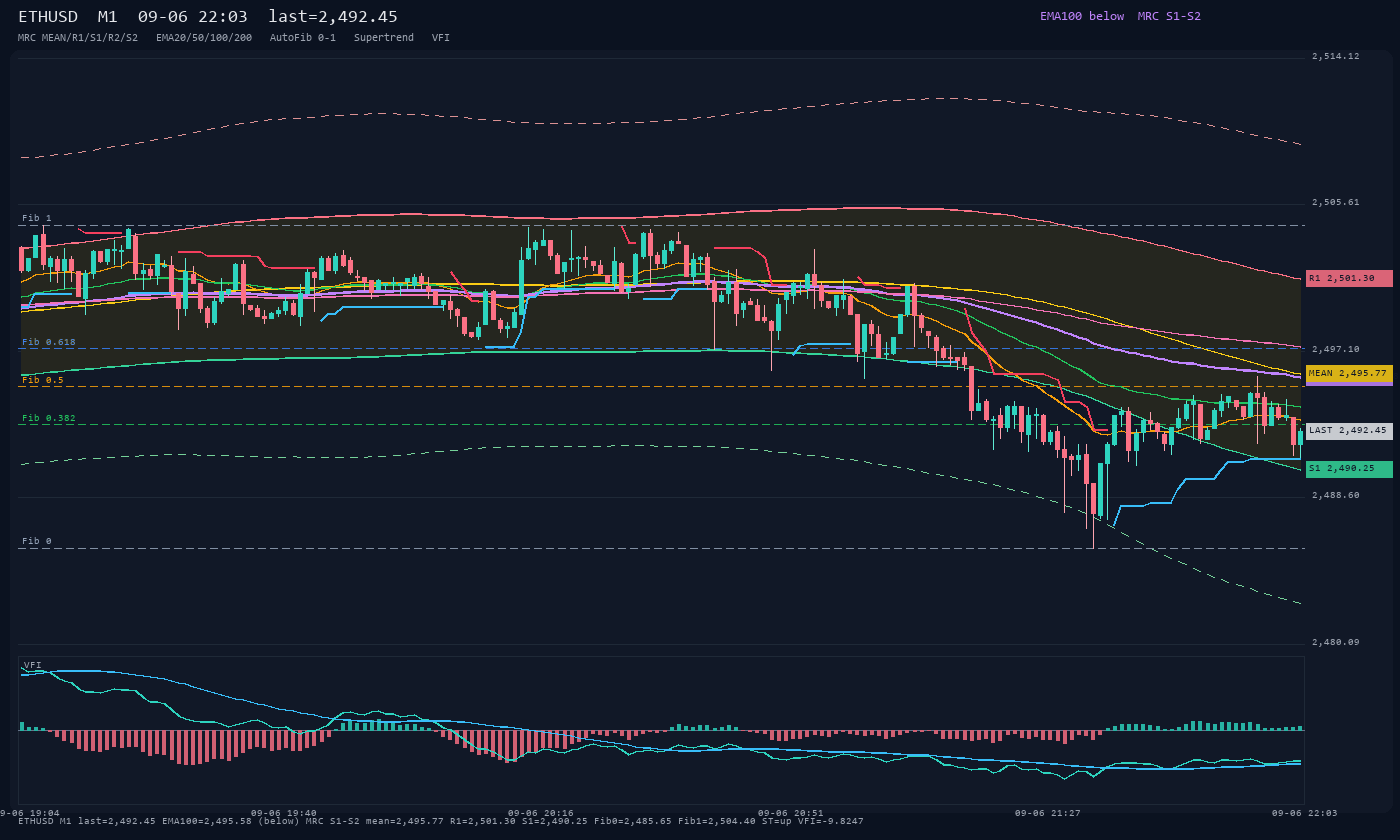Select the Supertrend indicator label
This screenshot has width=1400, height=840.
pyautogui.click(x=384, y=37)
